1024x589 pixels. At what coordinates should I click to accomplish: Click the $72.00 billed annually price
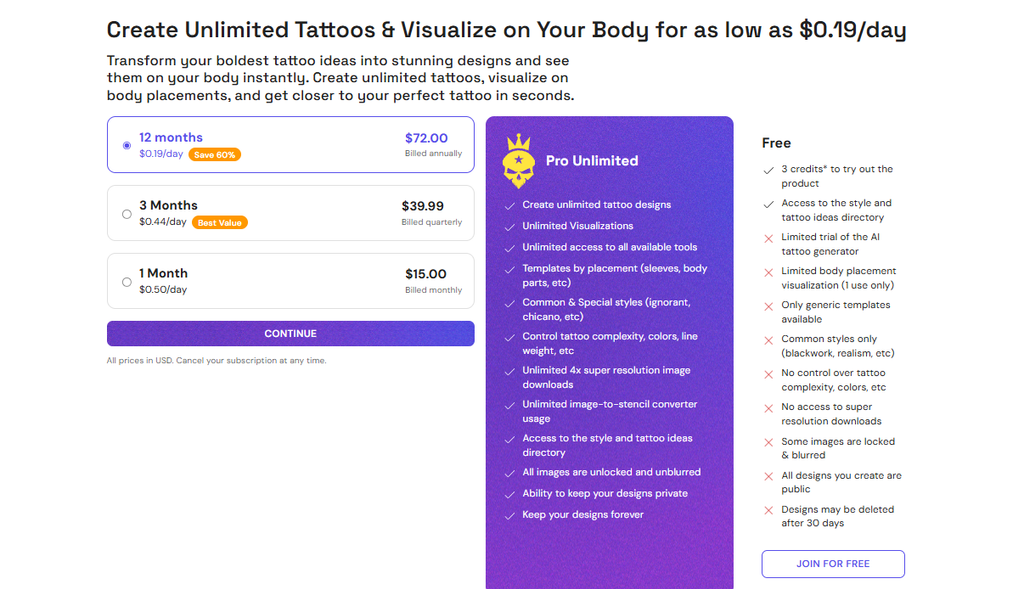(x=433, y=144)
